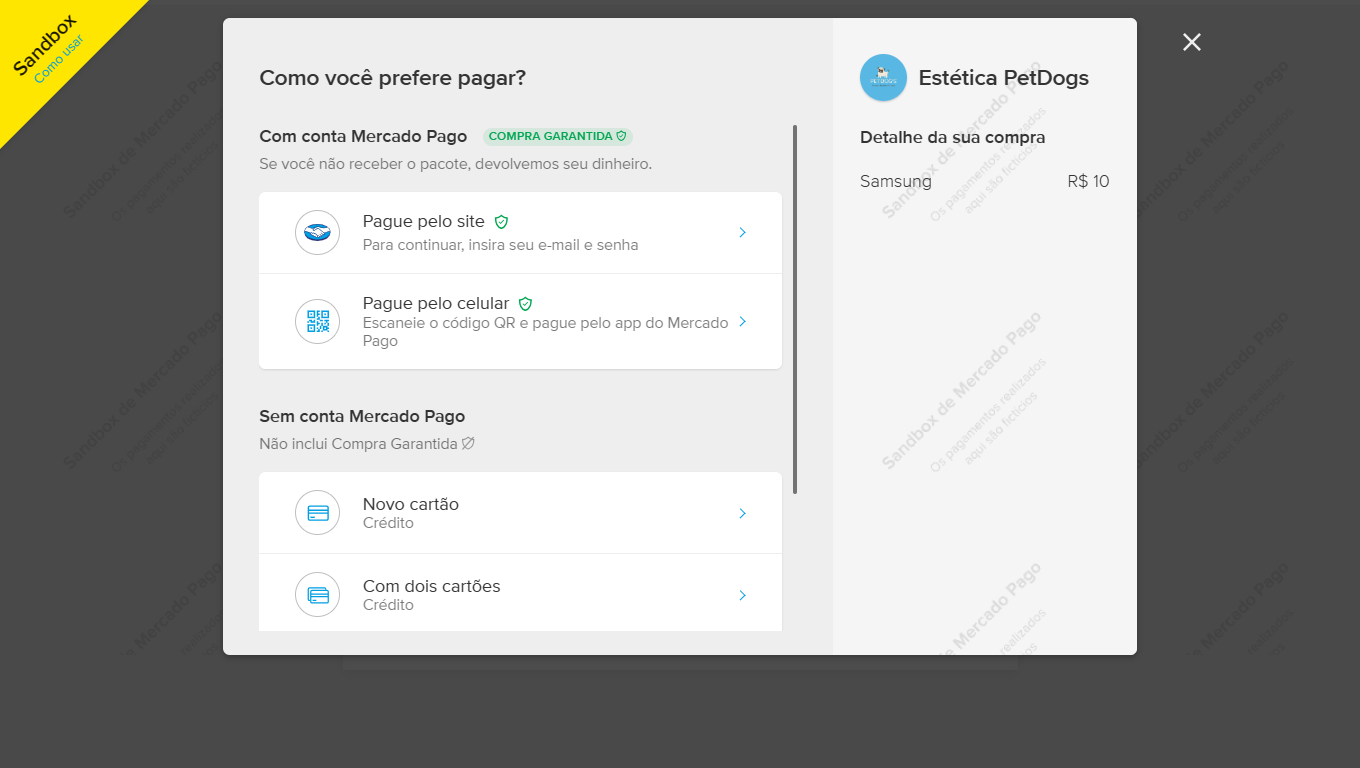Open the Novo cartão chevron arrow
The height and width of the screenshot is (768, 1360).
pos(743,513)
